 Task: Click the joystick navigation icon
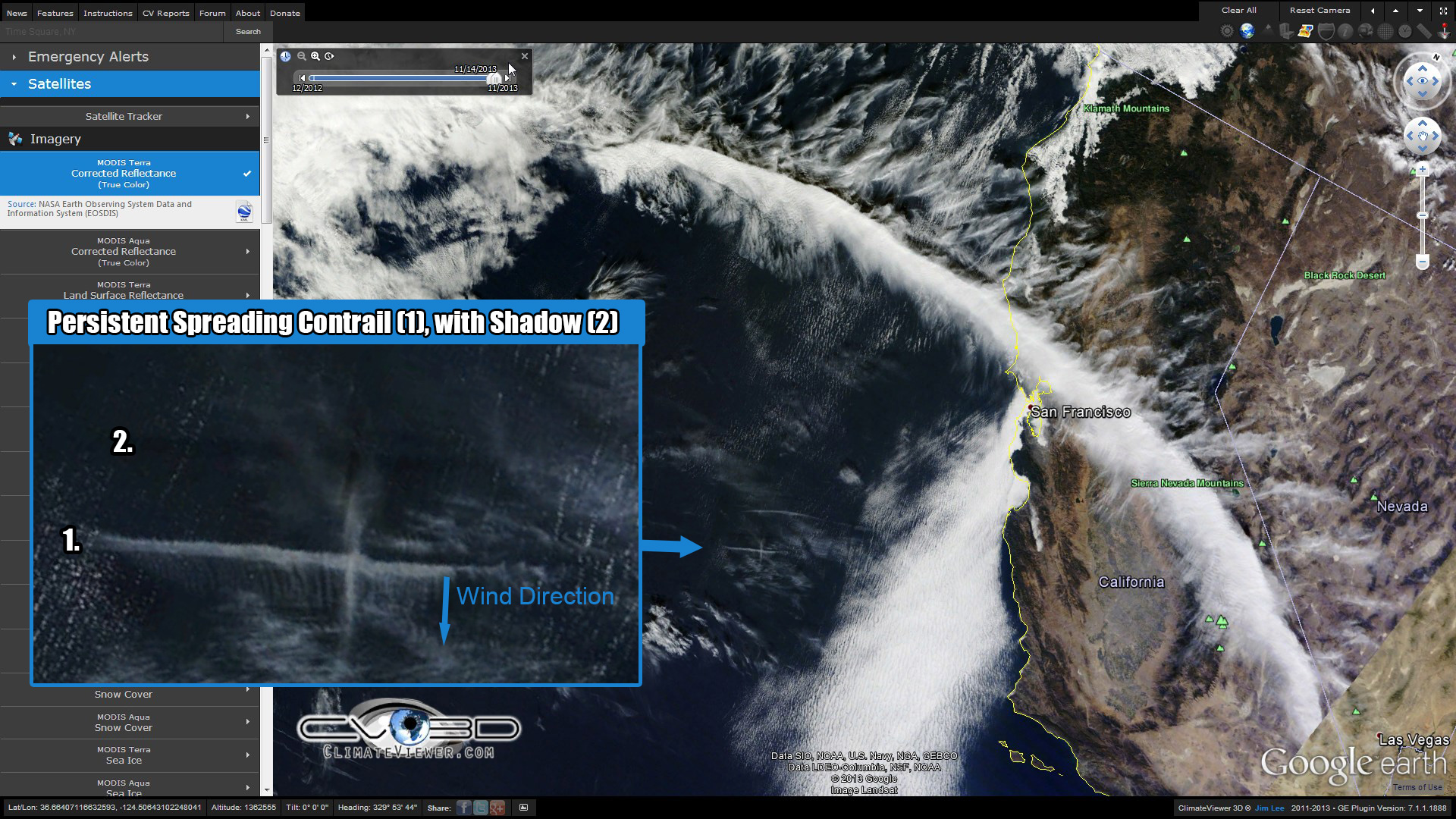1444,30
